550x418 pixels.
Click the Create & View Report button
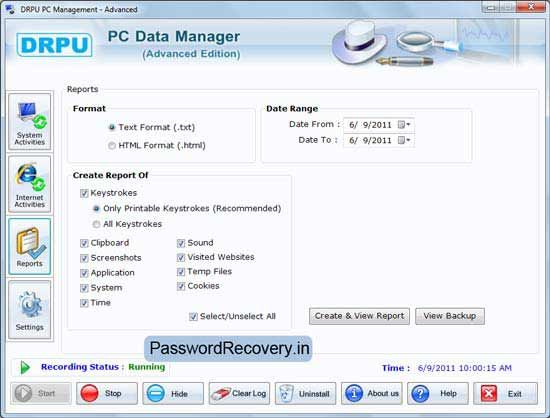pyautogui.click(x=360, y=316)
